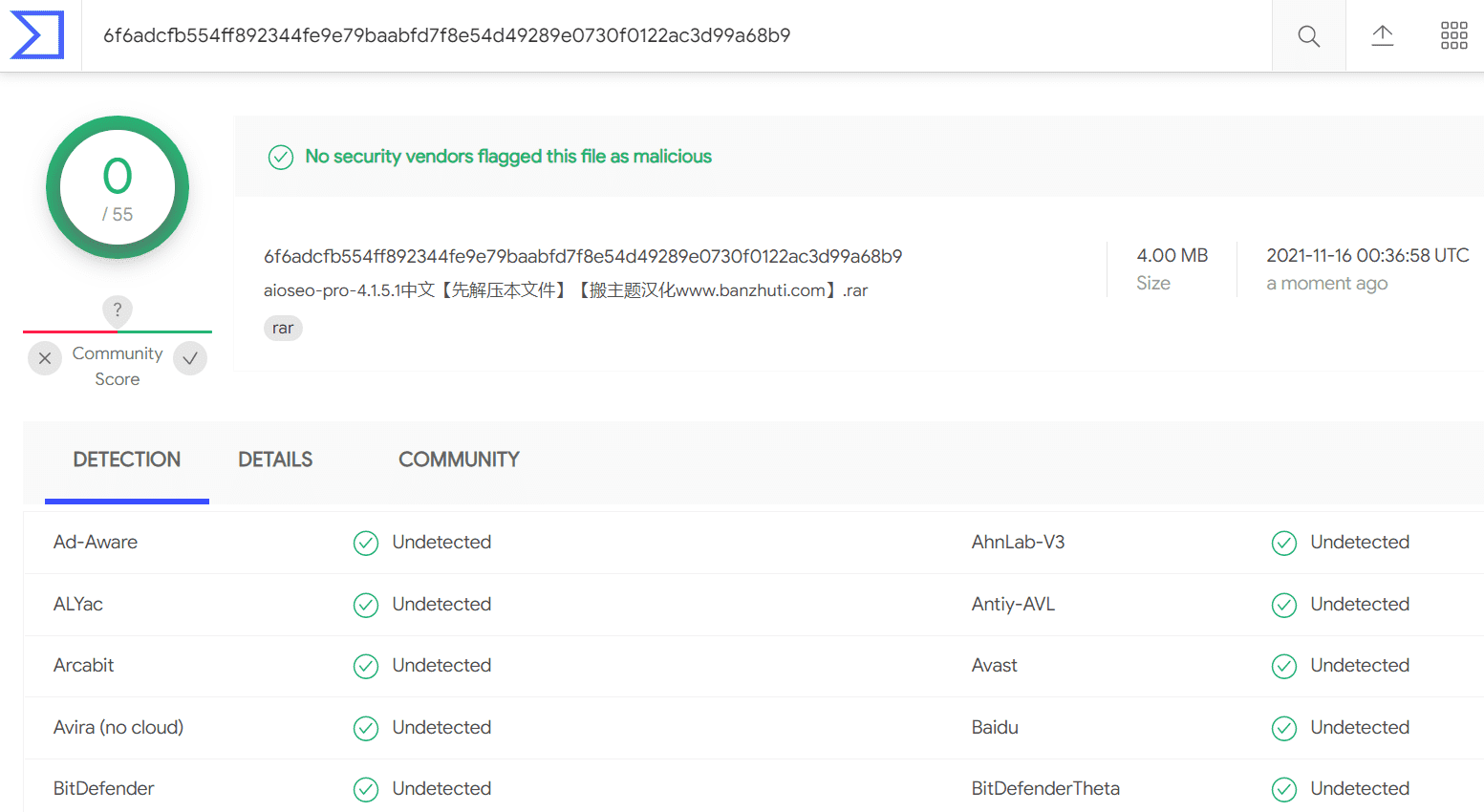1484x812 pixels.
Task: Click the BitDefenderTheta vendor name
Action: [x=1045, y=788]
